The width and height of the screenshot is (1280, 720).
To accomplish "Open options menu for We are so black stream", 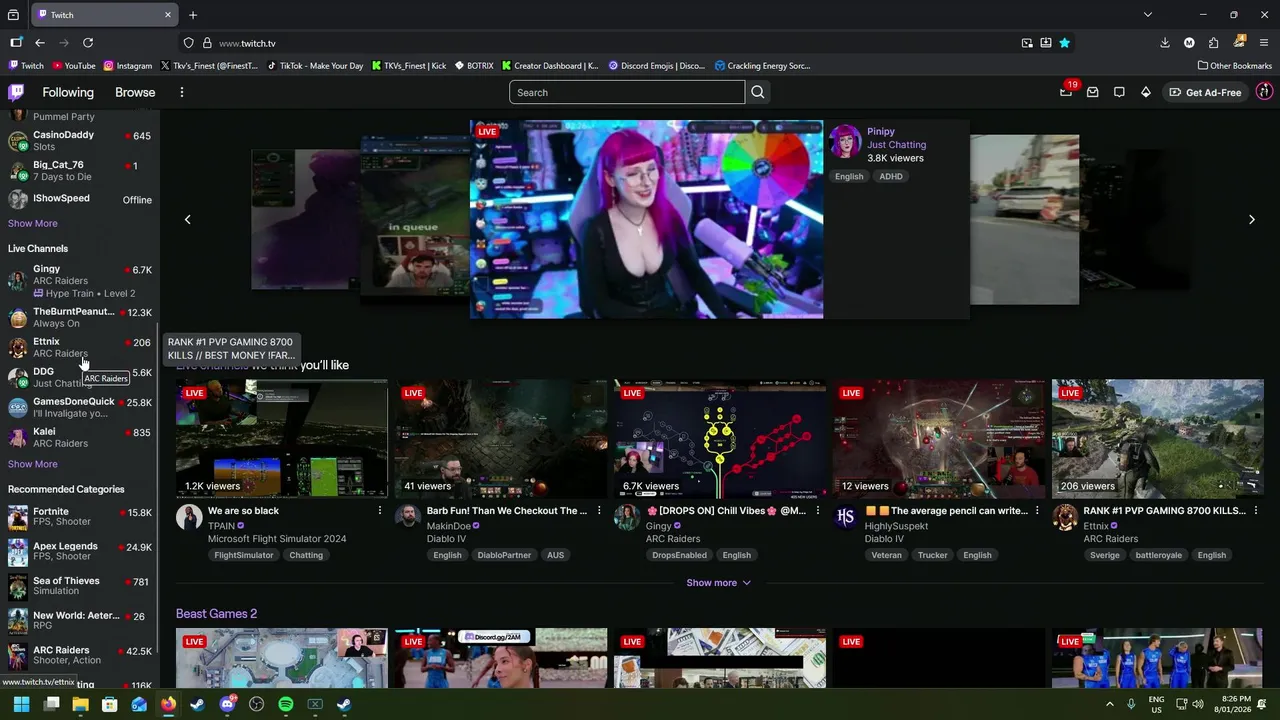I will 380,511.
